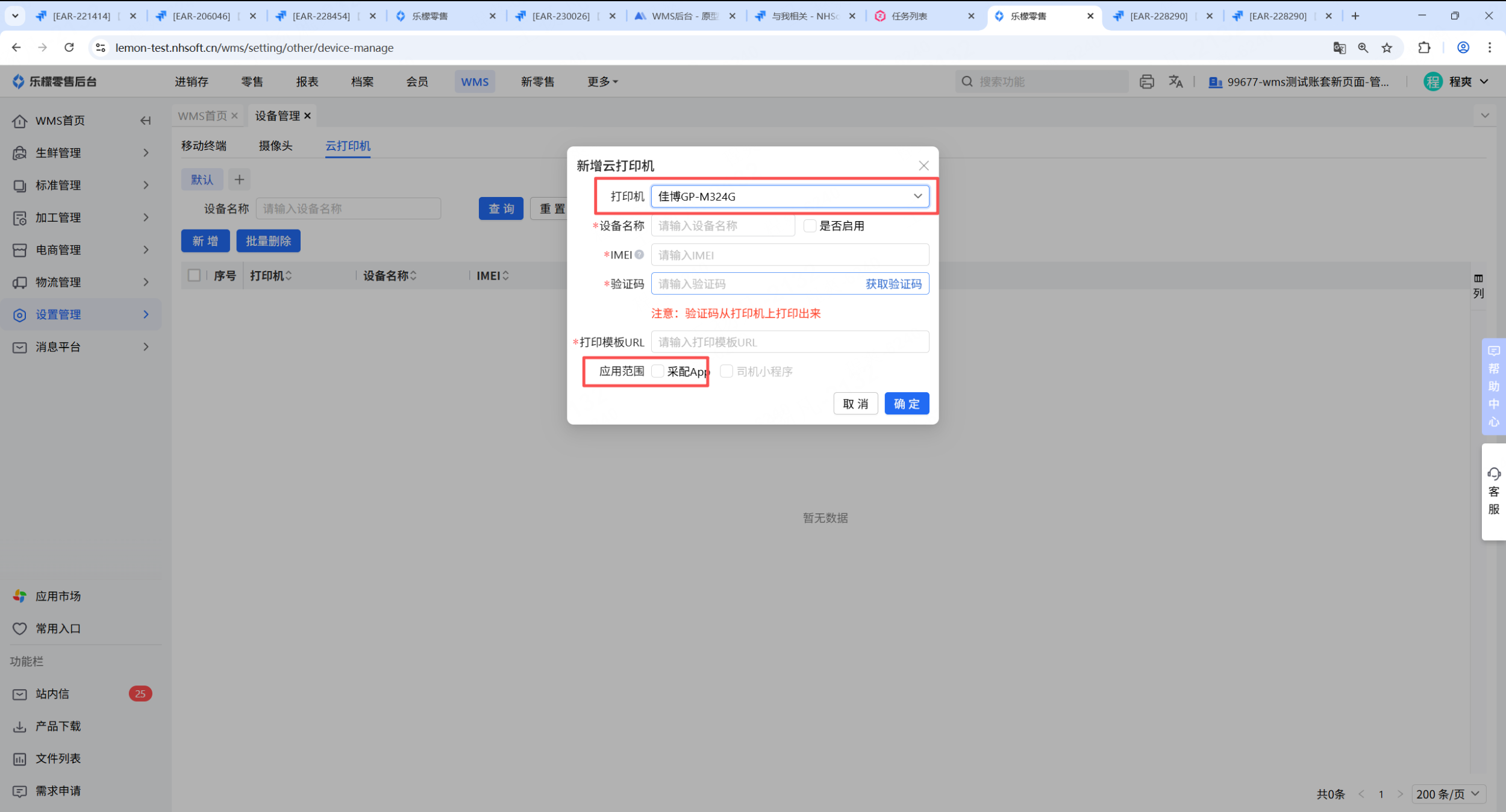Click the printer icon in top header
The width and height of the screenshot is (1506, 812).
[x=1146, y=82]
